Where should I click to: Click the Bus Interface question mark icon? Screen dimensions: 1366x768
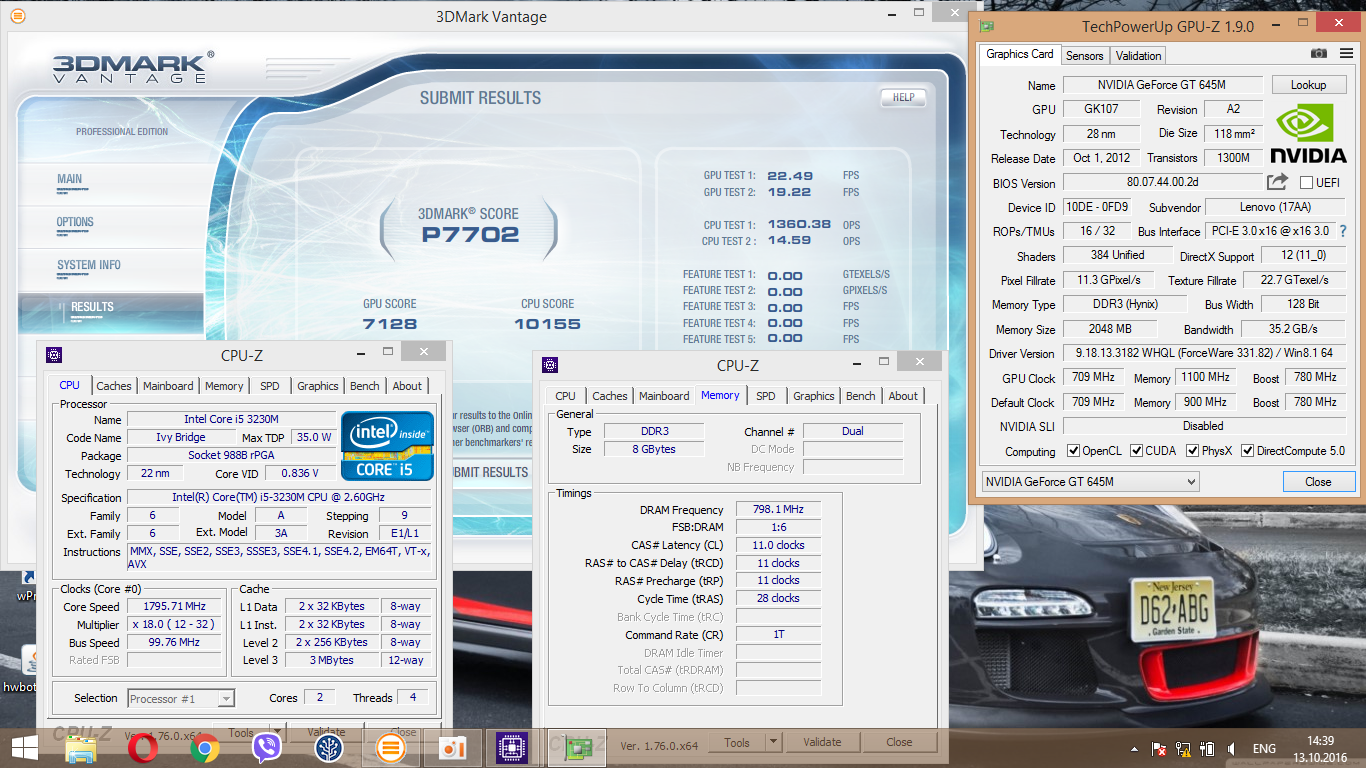[x=1343, y=231]
